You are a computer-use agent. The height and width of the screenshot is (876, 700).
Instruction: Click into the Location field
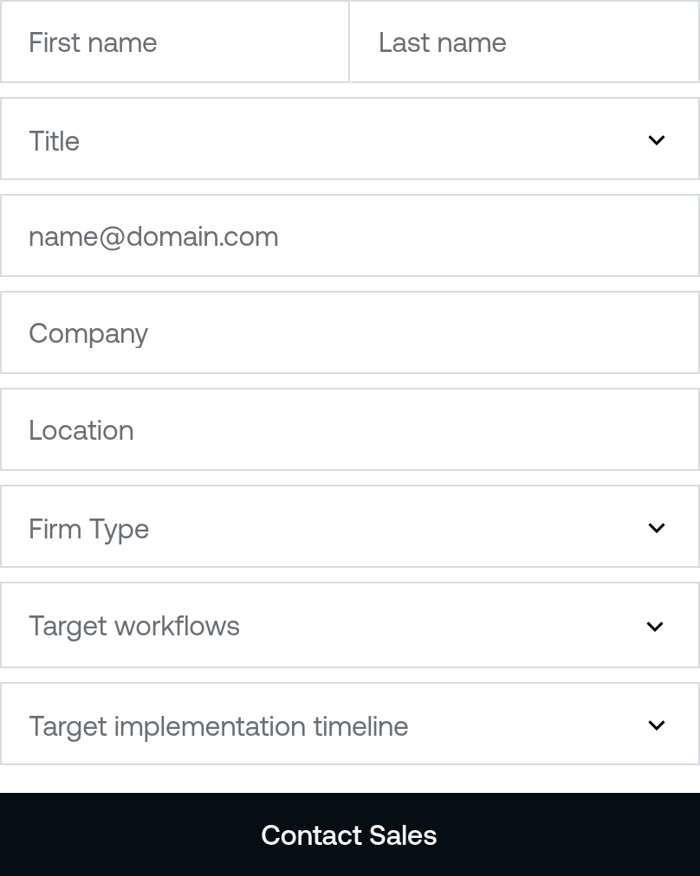coord(350,430)
